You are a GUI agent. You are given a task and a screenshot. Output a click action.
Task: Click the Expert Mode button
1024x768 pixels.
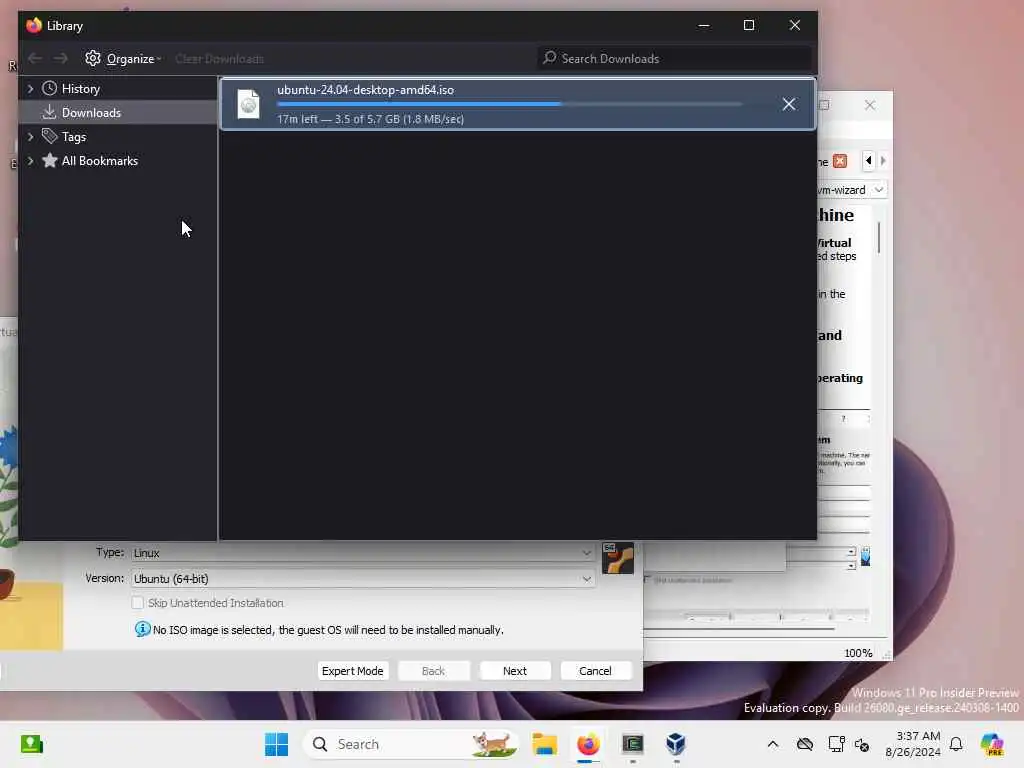pyautogui.click(x=353, y=671)
